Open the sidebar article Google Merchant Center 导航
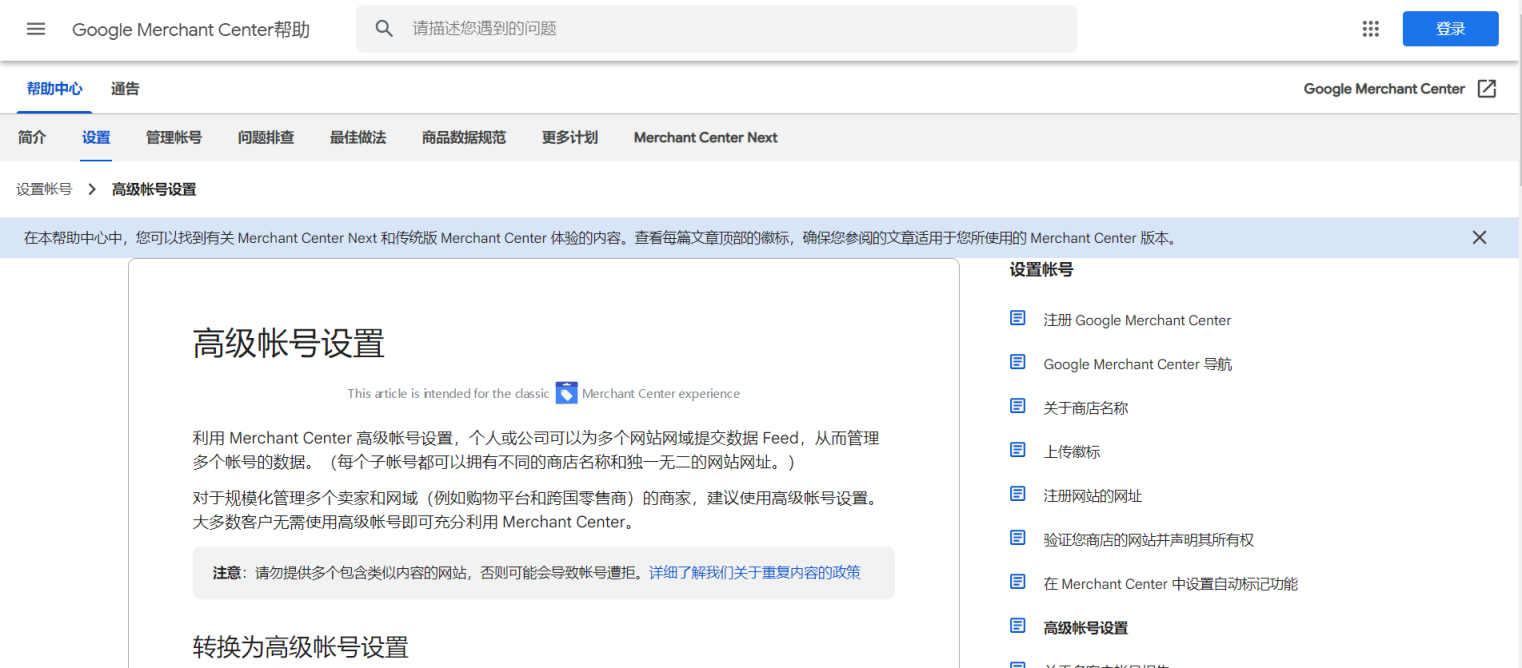Viewport: 1522px width, 668px height. pos(1137,363)
